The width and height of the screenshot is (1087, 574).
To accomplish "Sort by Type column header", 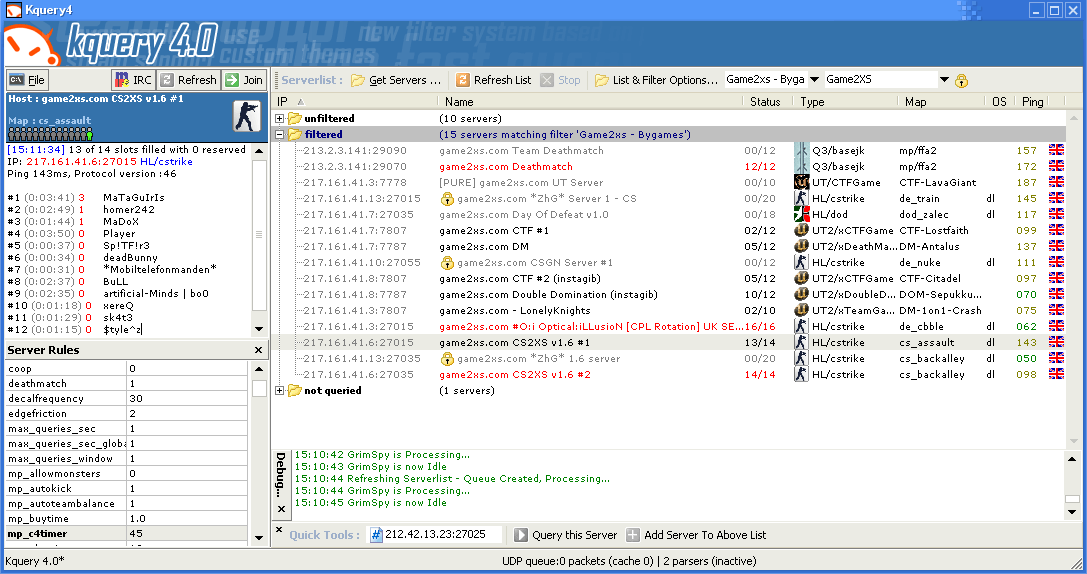I will click(846, 102).
